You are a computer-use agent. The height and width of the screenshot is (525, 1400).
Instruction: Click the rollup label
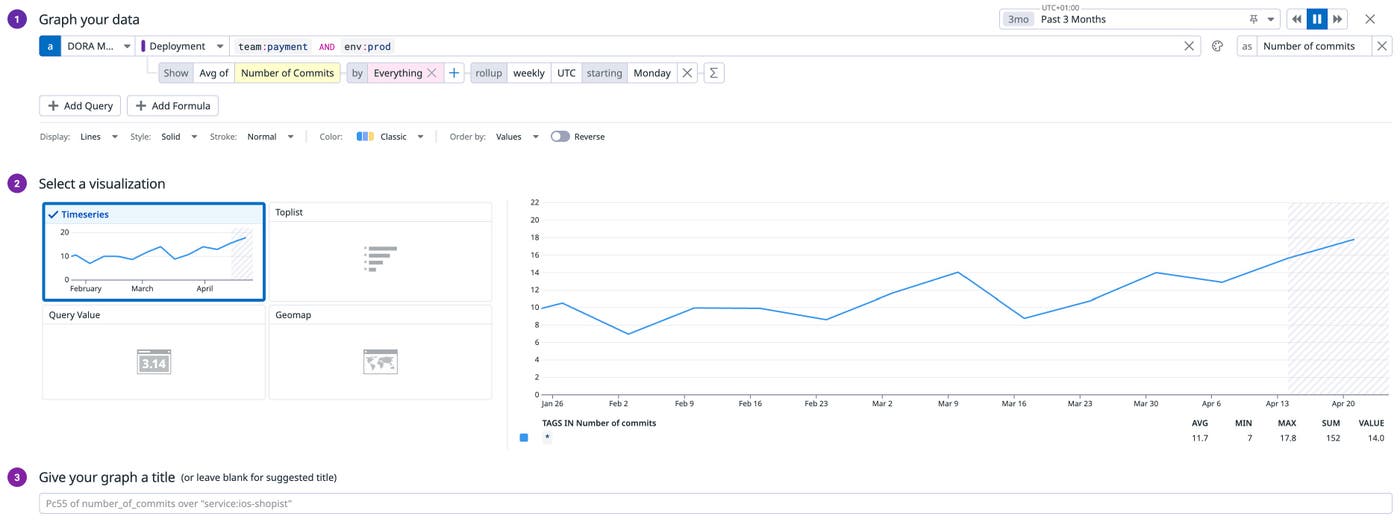click(x=489, y=73)
